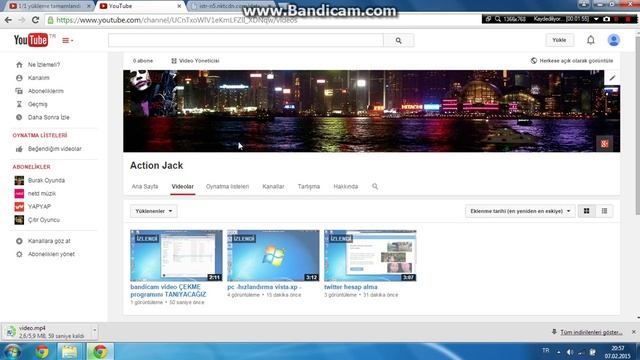Click the channel search magnifier icon
The width and height of the screenshot is (640, 360).
point(375,187)
